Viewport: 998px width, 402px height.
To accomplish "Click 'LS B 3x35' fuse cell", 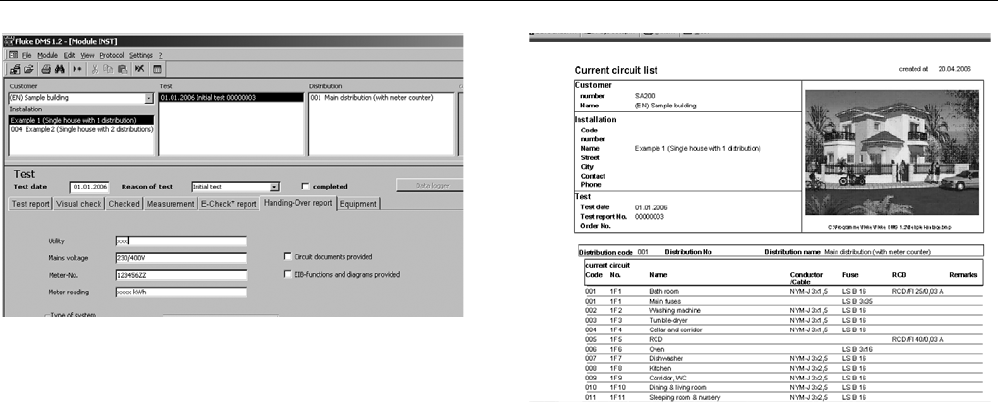I will tap(857, 300).
